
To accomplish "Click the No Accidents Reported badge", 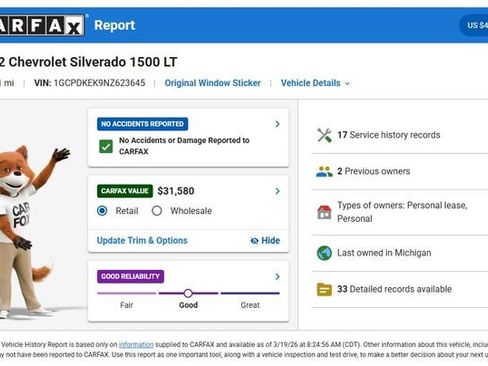I will click(x=142, y=124).
